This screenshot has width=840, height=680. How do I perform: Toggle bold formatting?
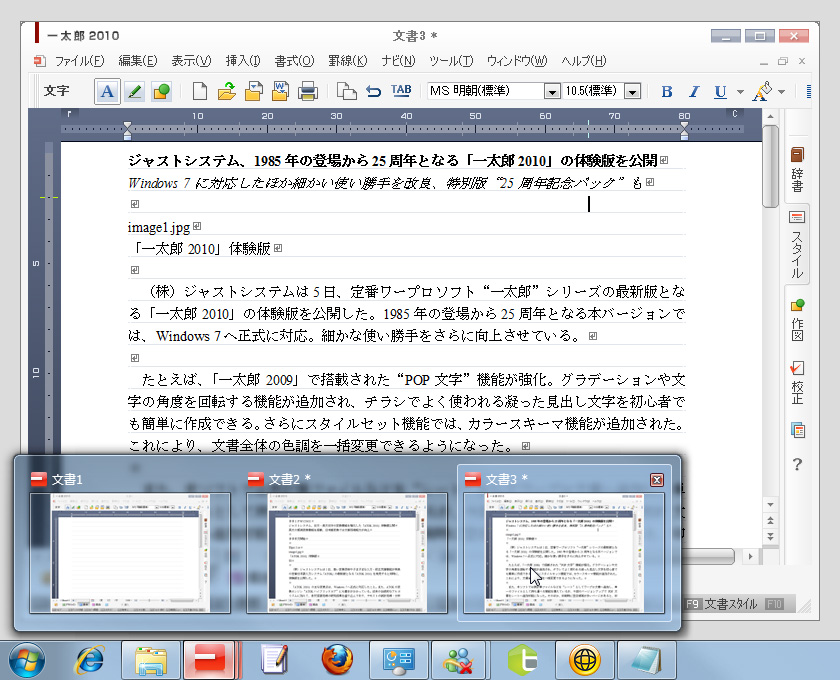(666, 92)
